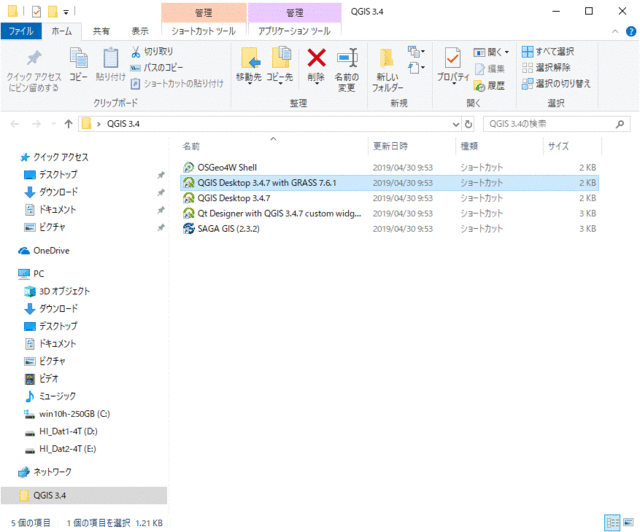Expand the recent locations dropdown arrow
The width and height of the screenshot is (640, 532).
[53, 124]
